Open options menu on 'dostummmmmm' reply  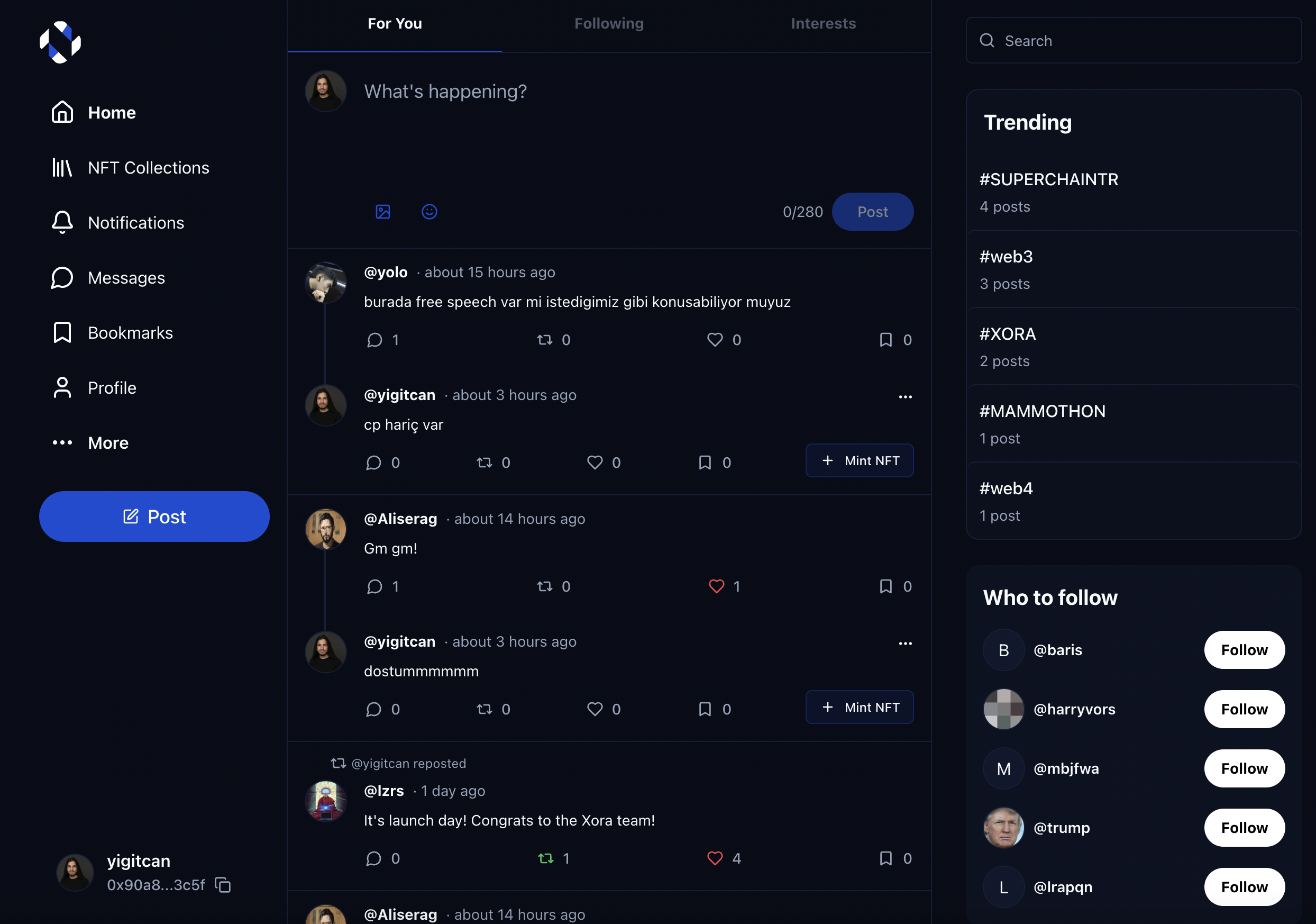coord(905,644)
